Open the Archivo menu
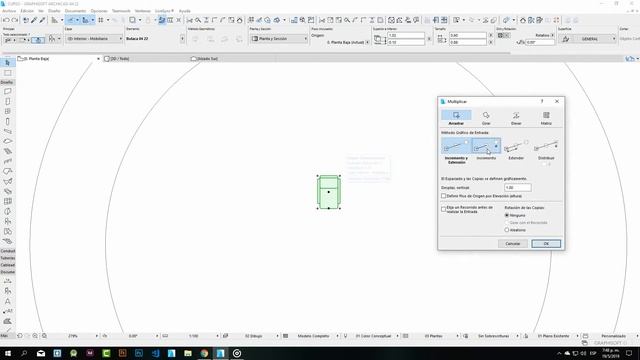 tap(9, 11)
